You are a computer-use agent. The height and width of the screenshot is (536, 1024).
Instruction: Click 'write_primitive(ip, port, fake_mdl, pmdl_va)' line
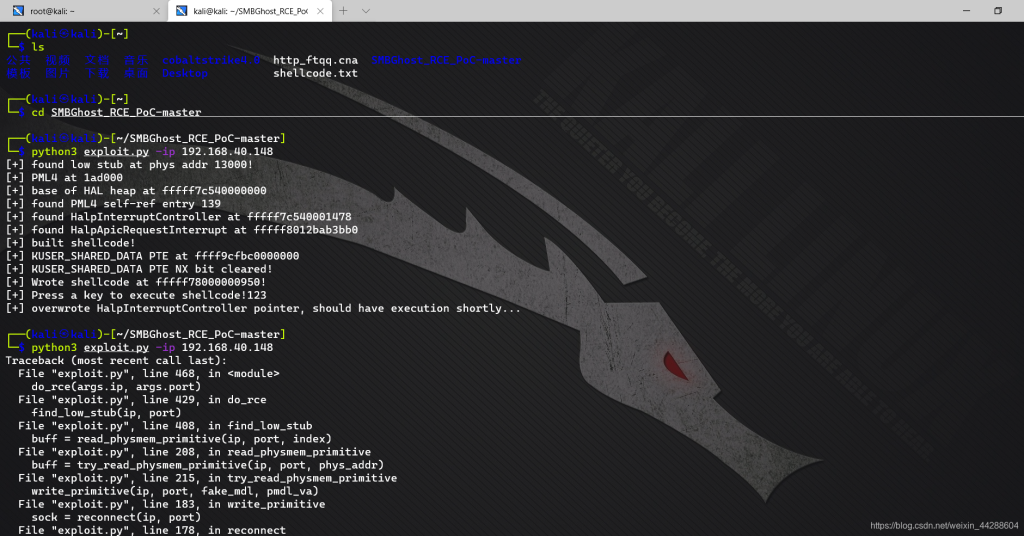pyautogui.click(x=175, y=491)
